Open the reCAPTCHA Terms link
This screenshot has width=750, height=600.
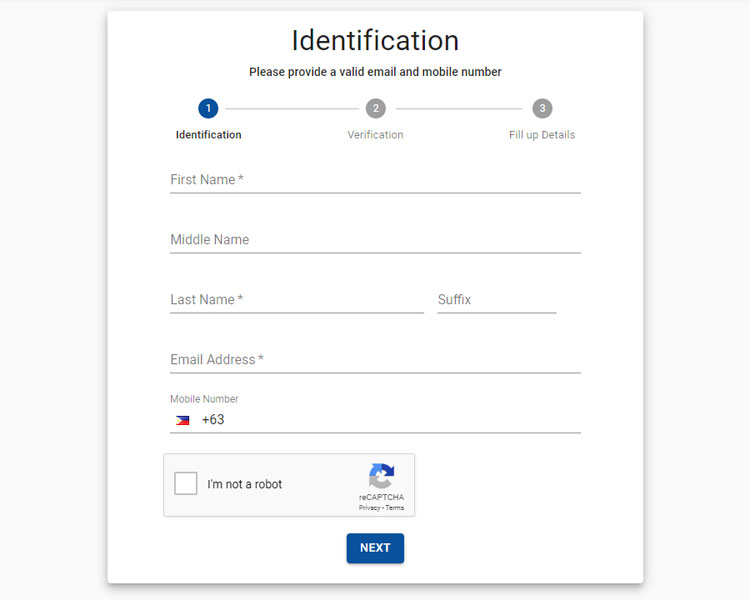point(395,508)
